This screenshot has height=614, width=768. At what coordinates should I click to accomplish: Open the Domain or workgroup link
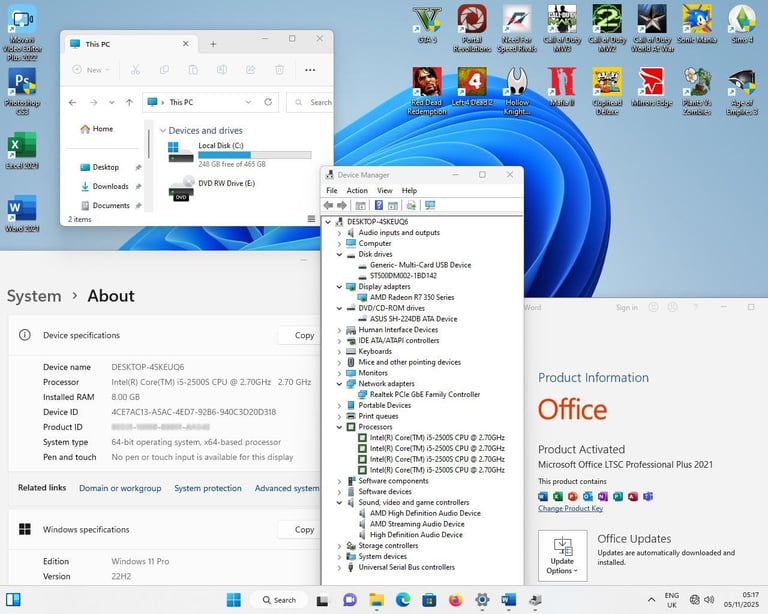coord(120,488)
